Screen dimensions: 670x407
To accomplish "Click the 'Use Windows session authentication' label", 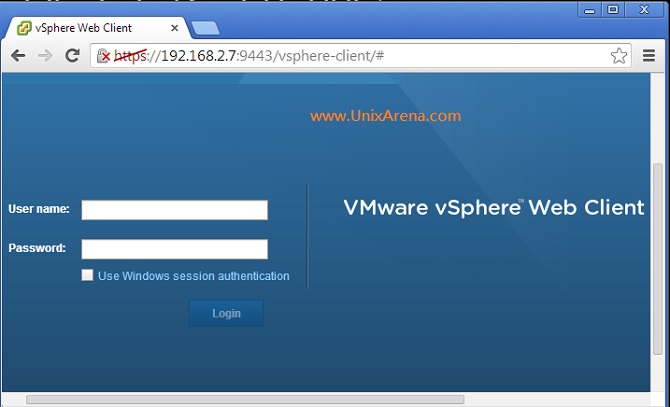I will (x=194, y=276).
